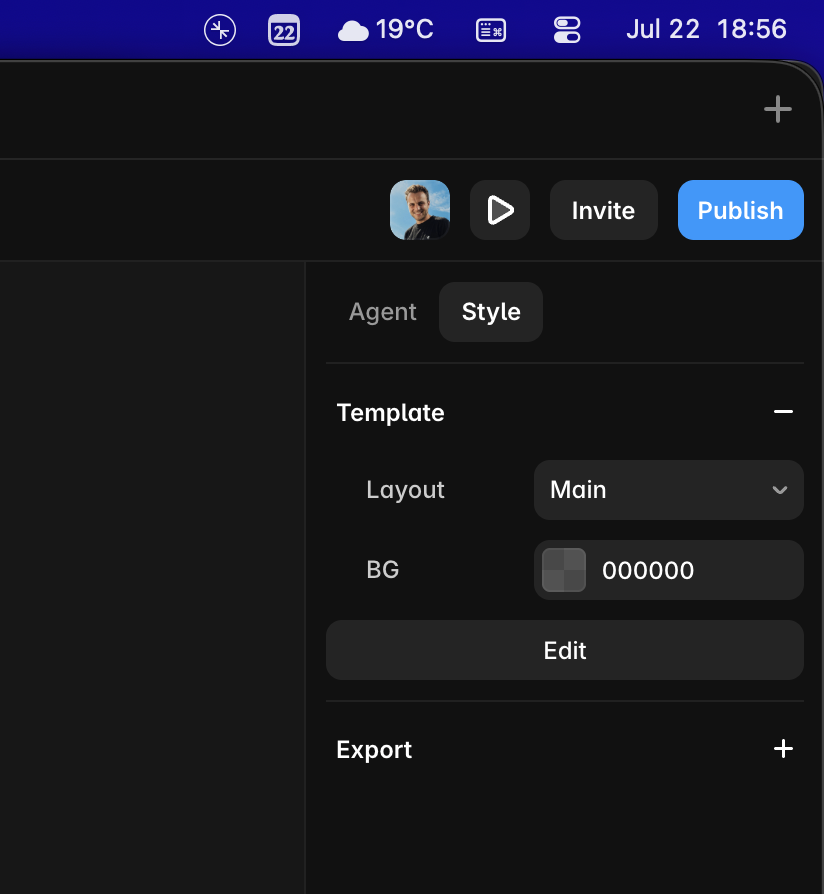Open the calendar 22 menu bar icon
824x894 pixels.
click(x=283, y=30)
